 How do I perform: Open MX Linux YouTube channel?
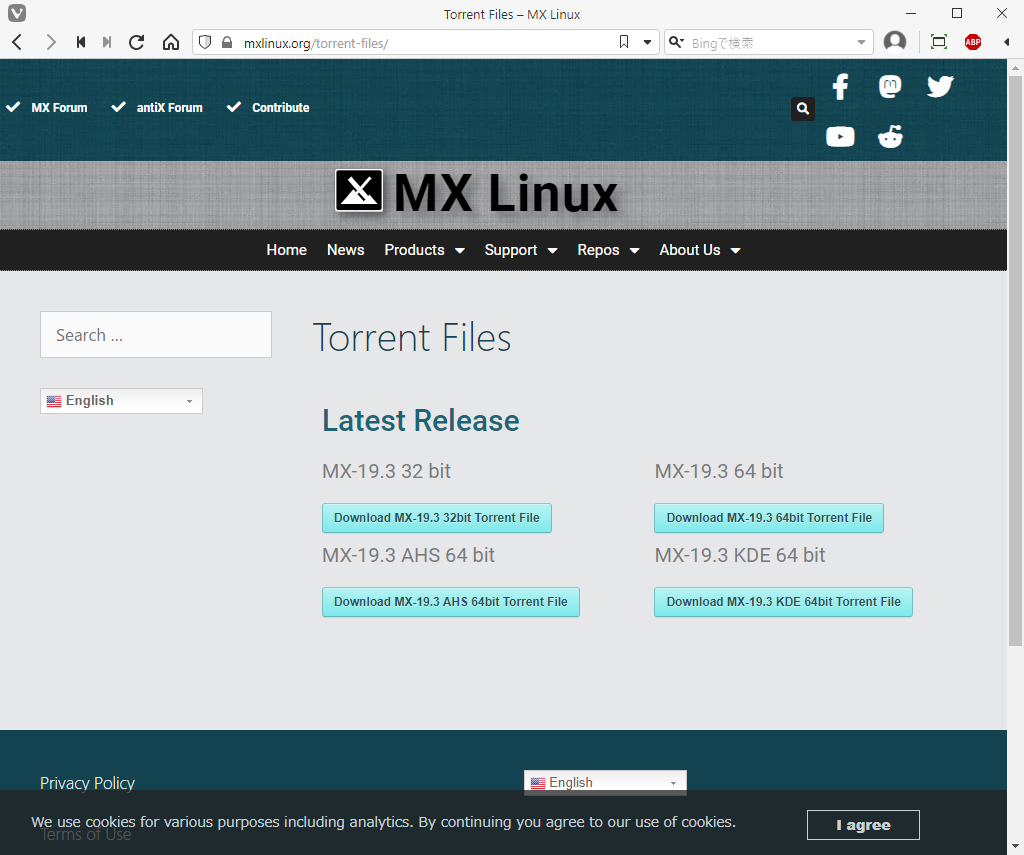(840, 137)
